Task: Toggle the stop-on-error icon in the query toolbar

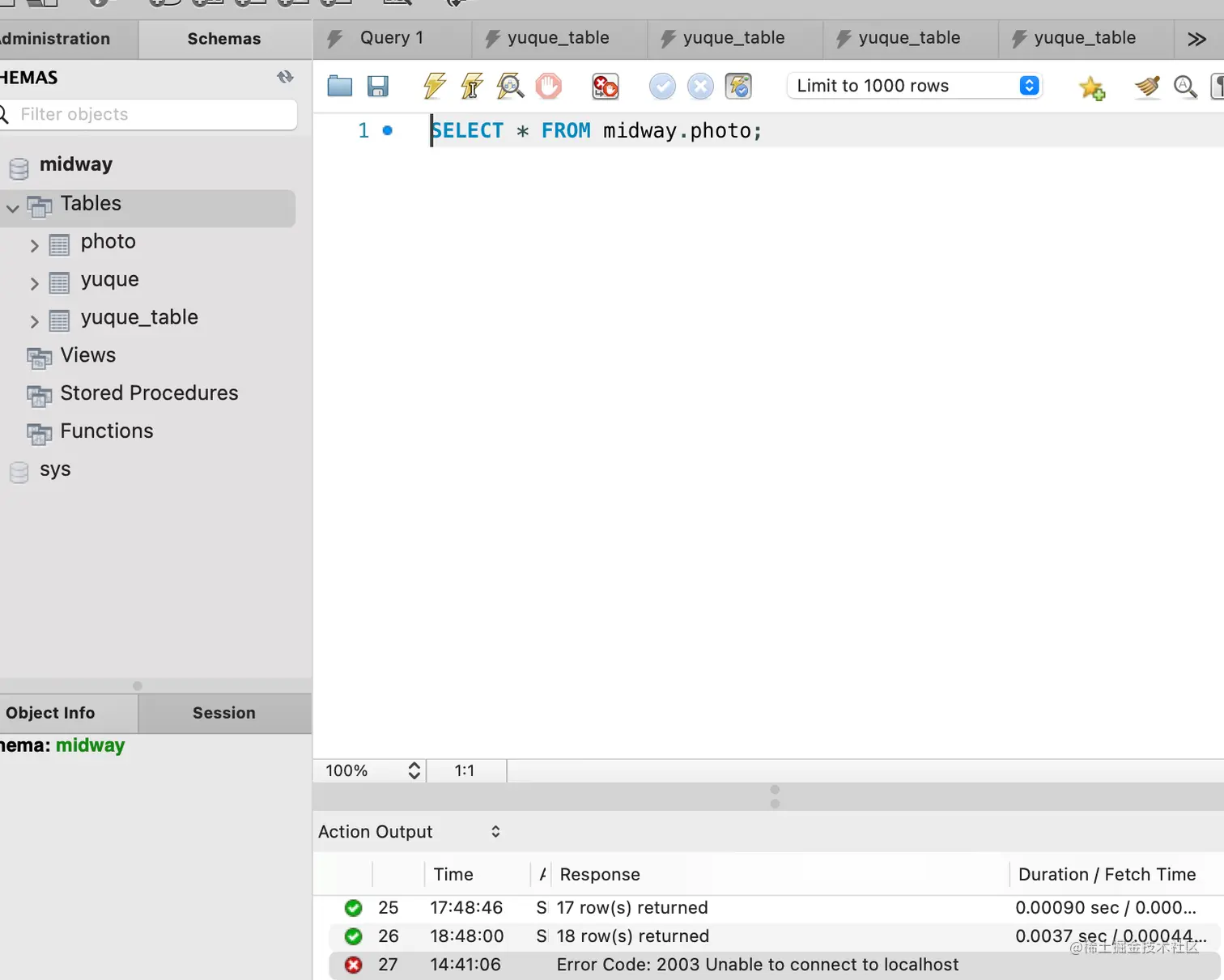Action: pyautogui.click(x=606, y=86)
